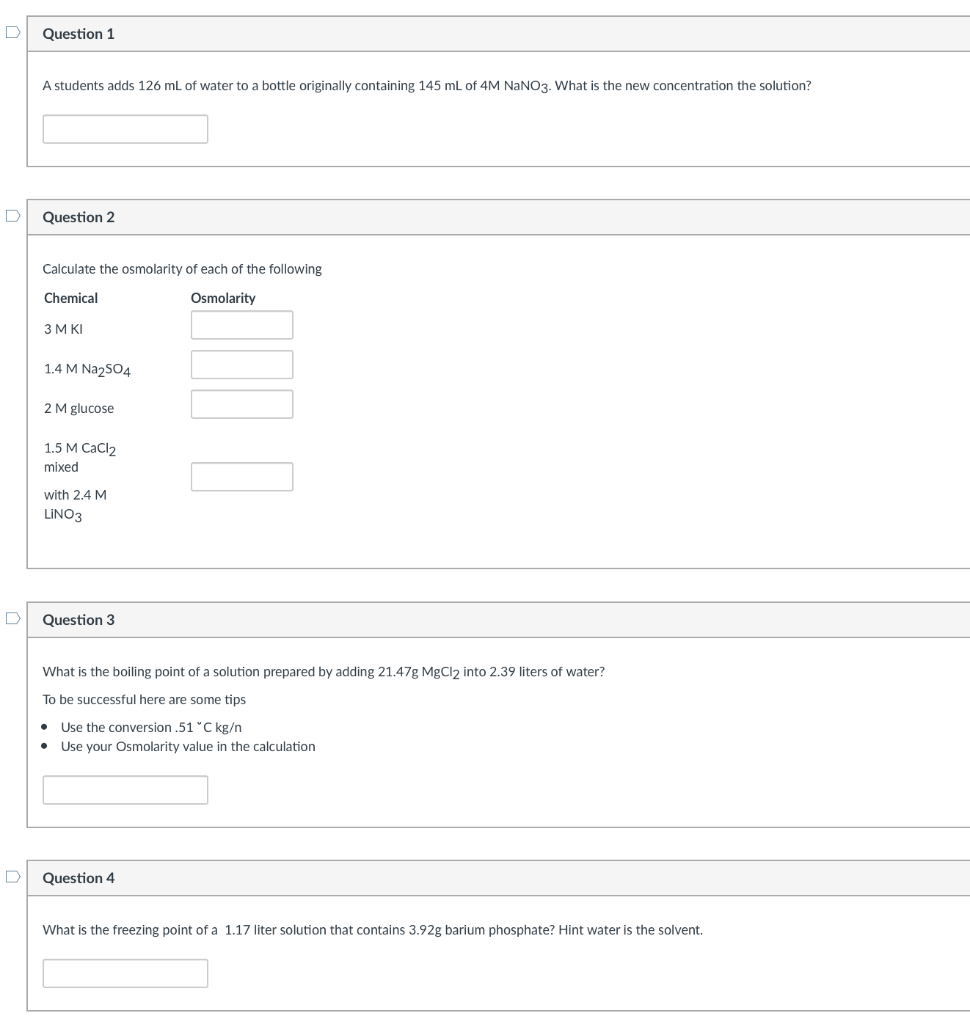The image size is (970, 1024).
Task: Click the Question 1 answer field
Action: point(125,129)
